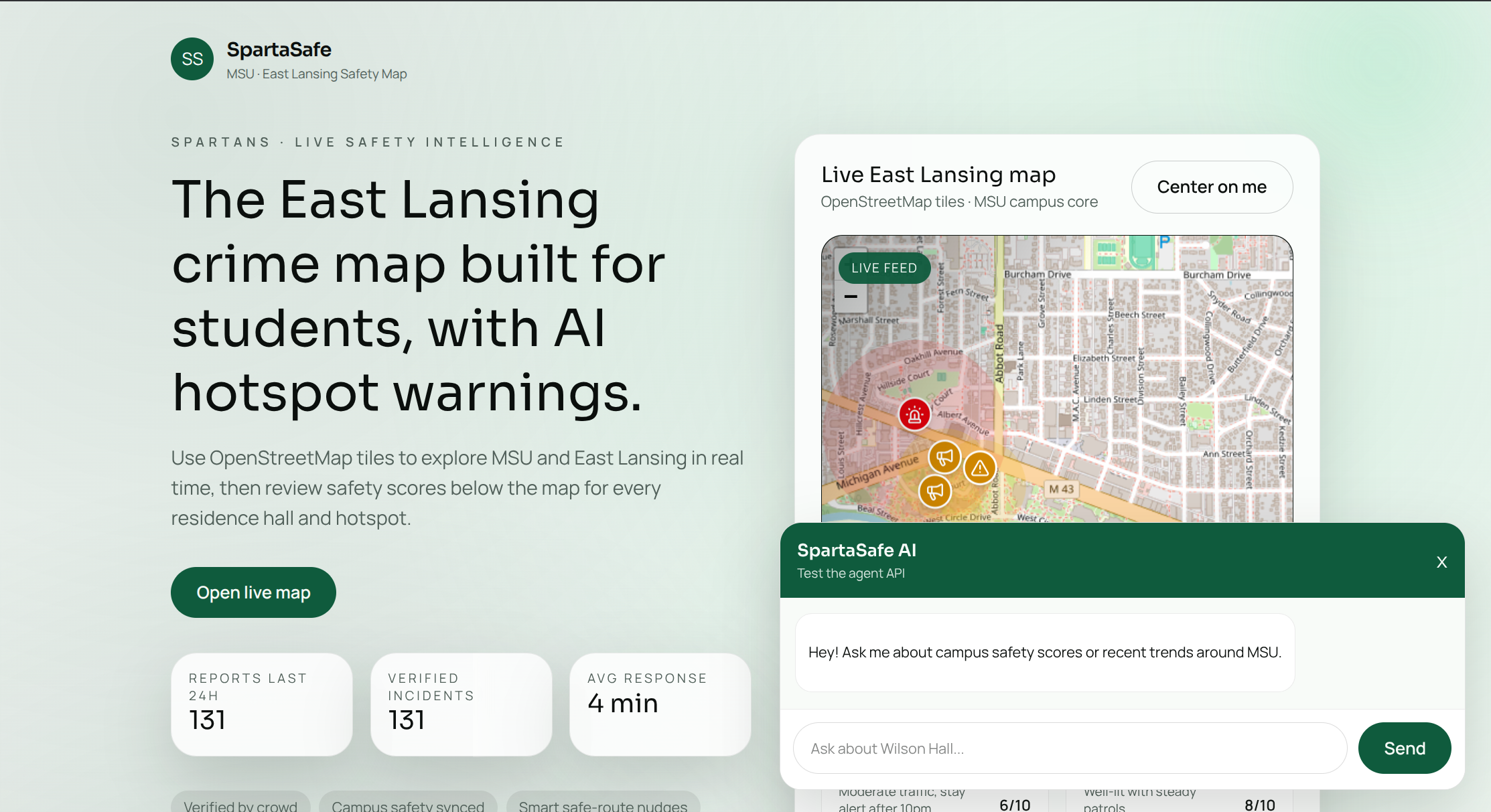Open the Avg Response stat card

coord(660,704)
